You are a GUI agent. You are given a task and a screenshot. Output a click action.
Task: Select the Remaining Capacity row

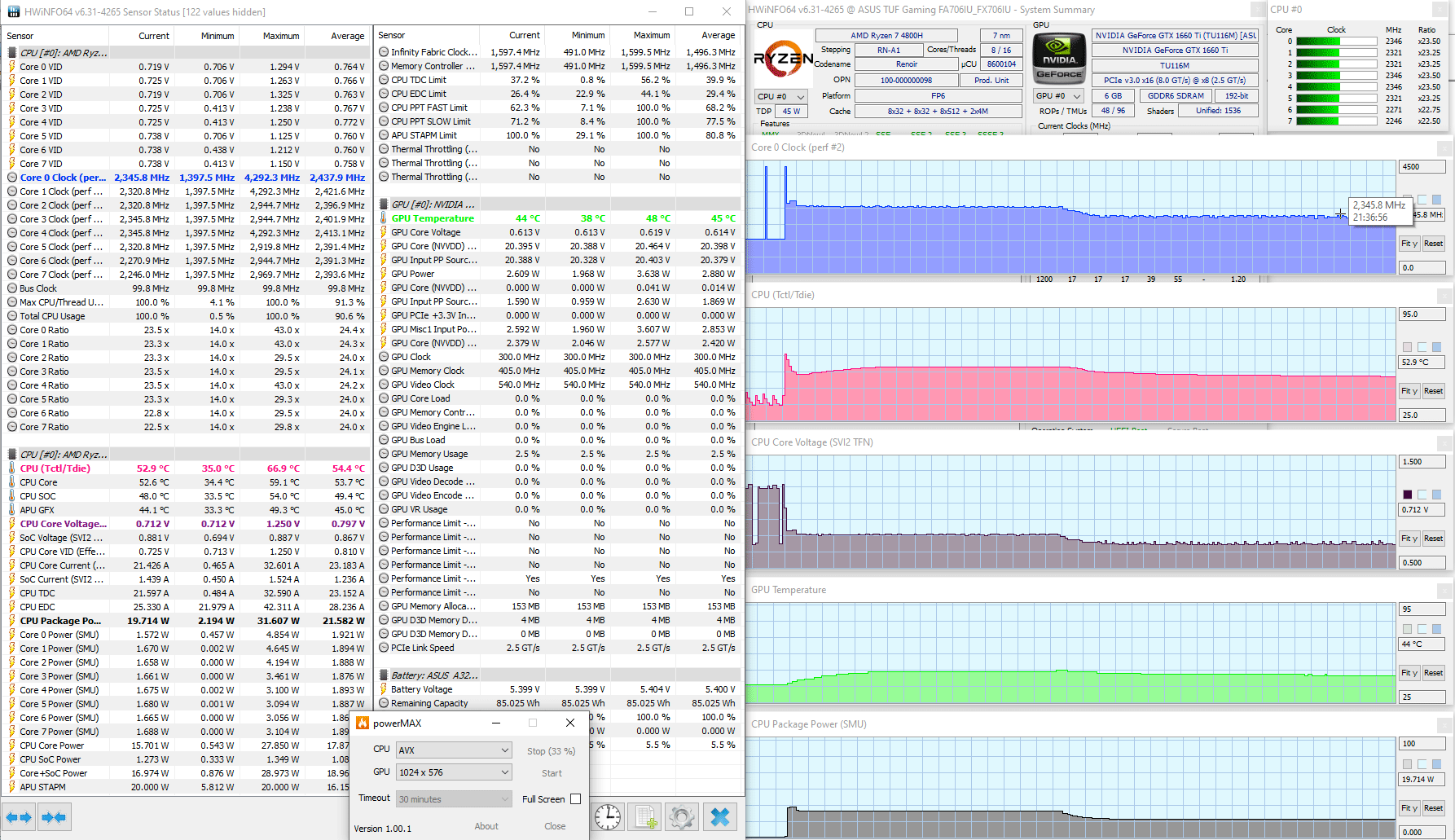click(x=558, y=703)
